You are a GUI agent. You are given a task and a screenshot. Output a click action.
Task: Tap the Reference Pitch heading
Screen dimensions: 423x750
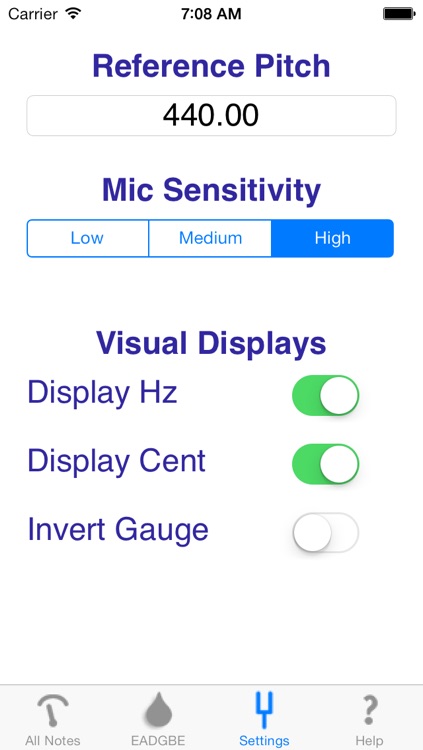pyautogui.click(x=211, y=66)
